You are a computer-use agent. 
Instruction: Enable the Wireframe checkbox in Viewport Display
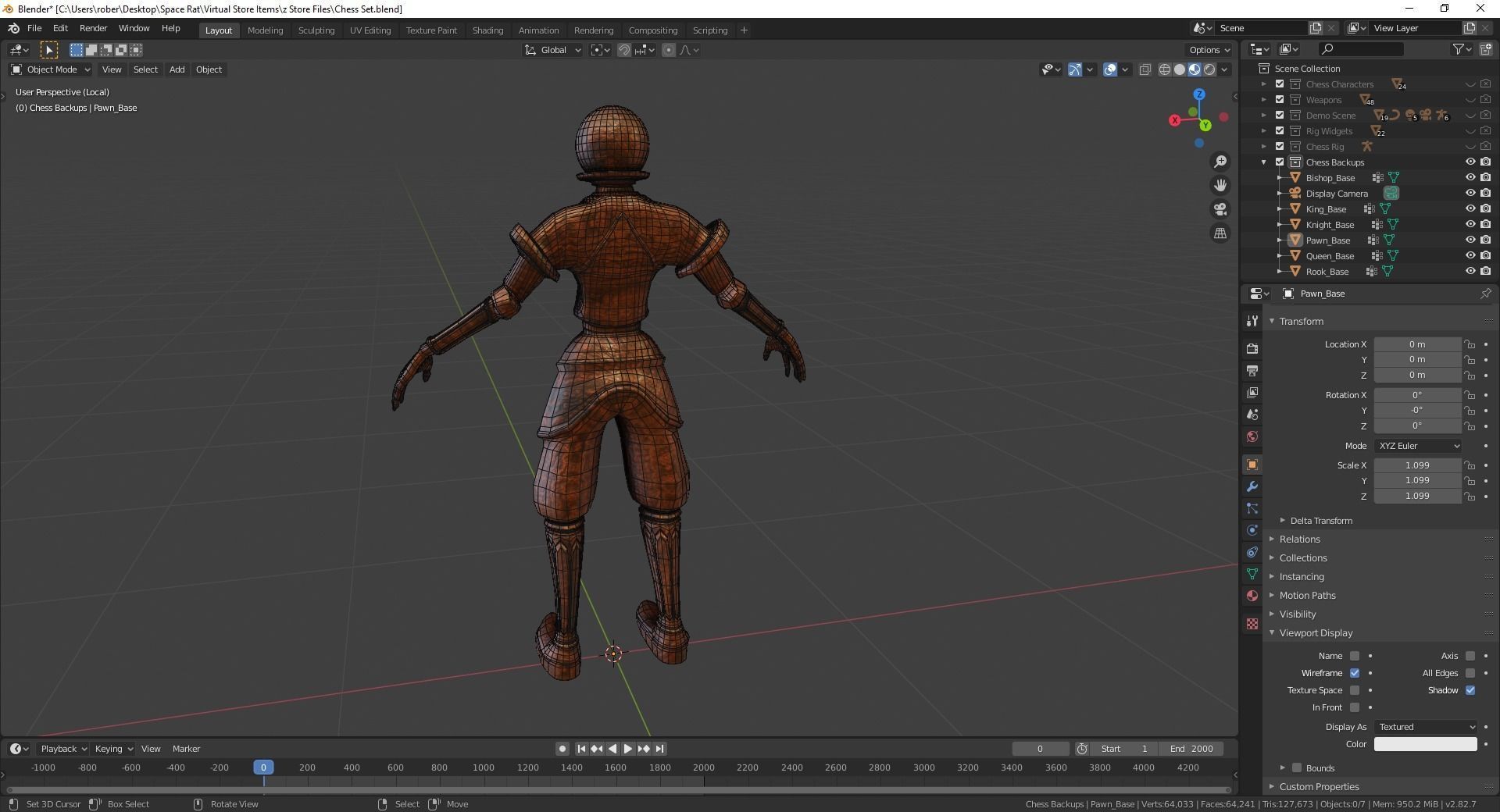(x=1355, y=673)
